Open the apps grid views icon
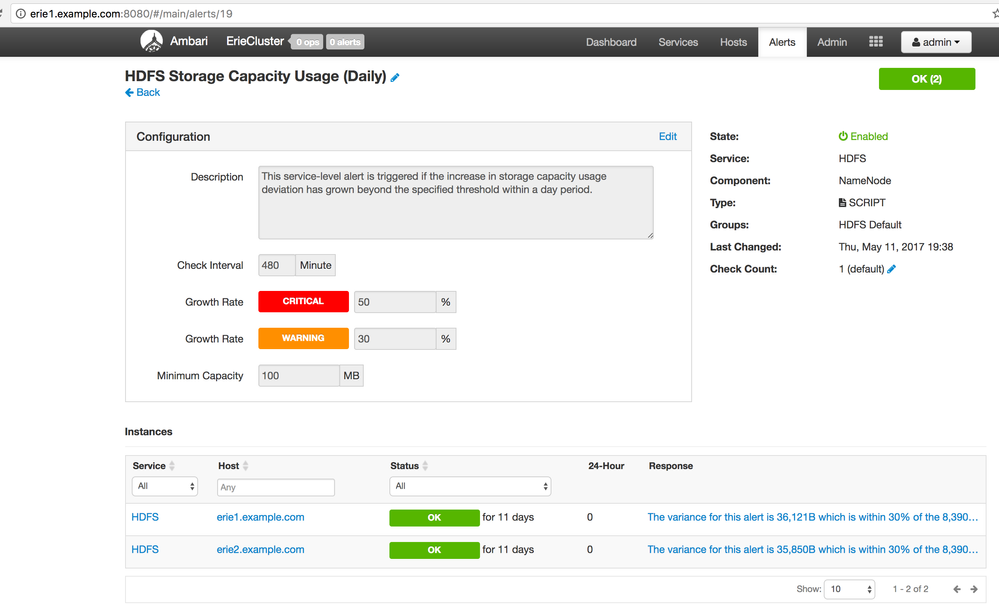Viewport: 999px width, 615px height. pos(876,42)
